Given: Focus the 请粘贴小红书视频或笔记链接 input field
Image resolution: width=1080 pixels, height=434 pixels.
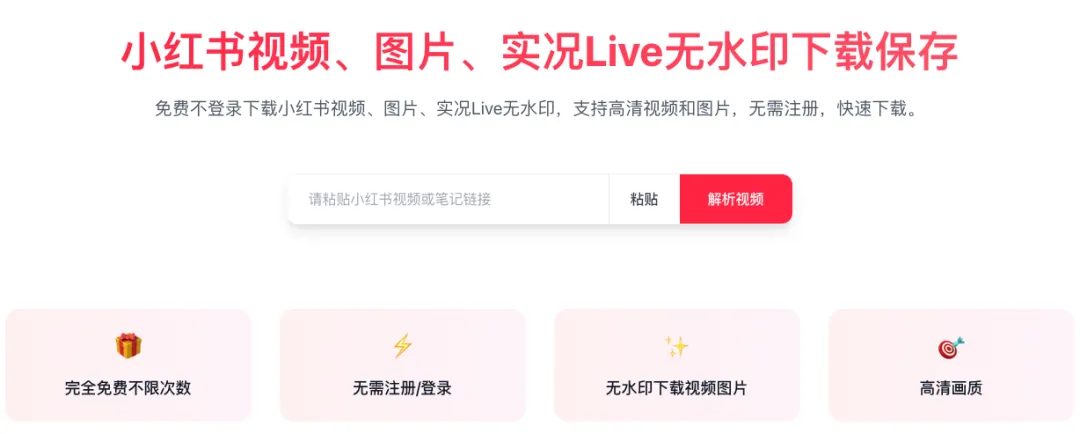Looking at the screenshot, I should (448, 199).
